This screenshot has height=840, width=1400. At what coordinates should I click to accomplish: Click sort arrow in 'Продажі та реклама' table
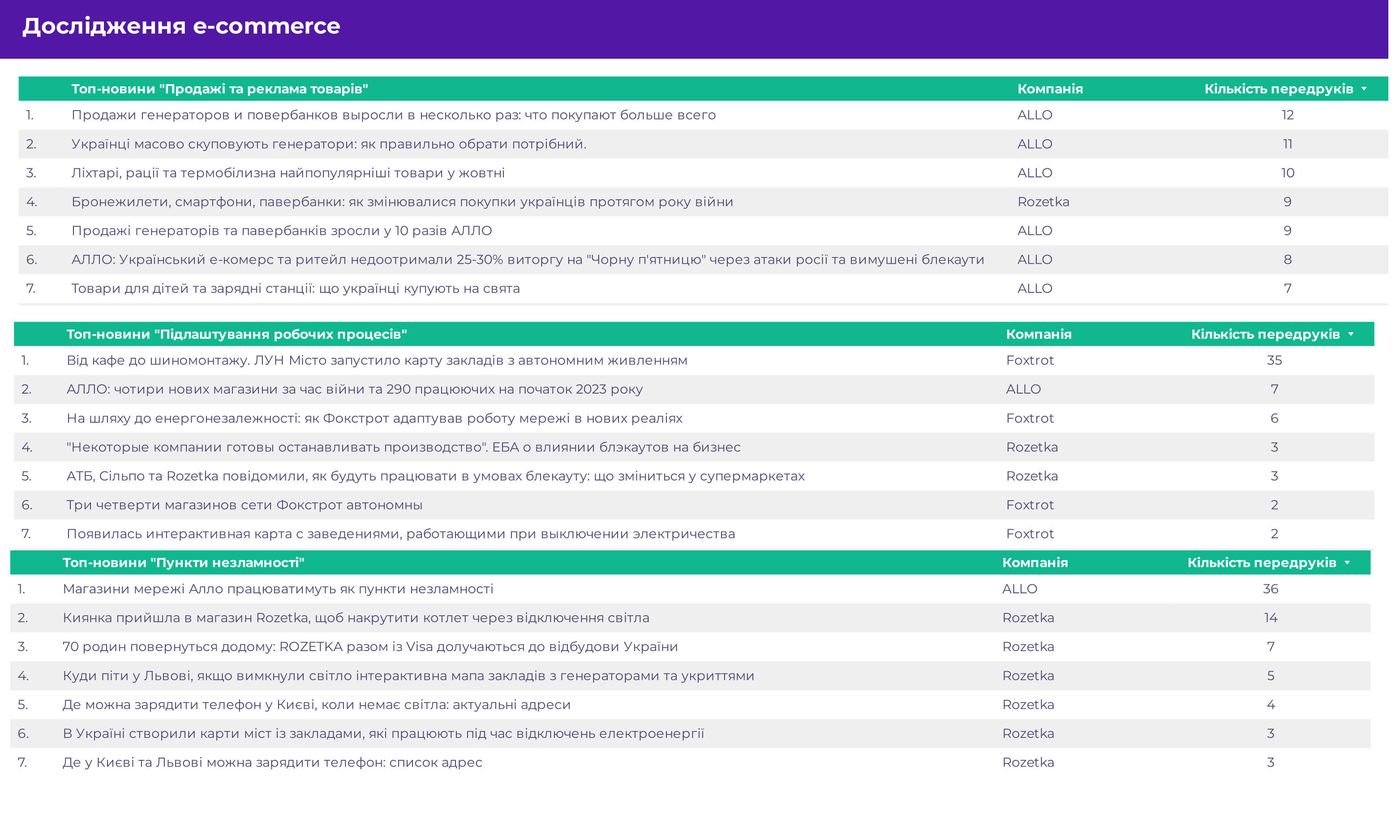[x=1364, y=89]
